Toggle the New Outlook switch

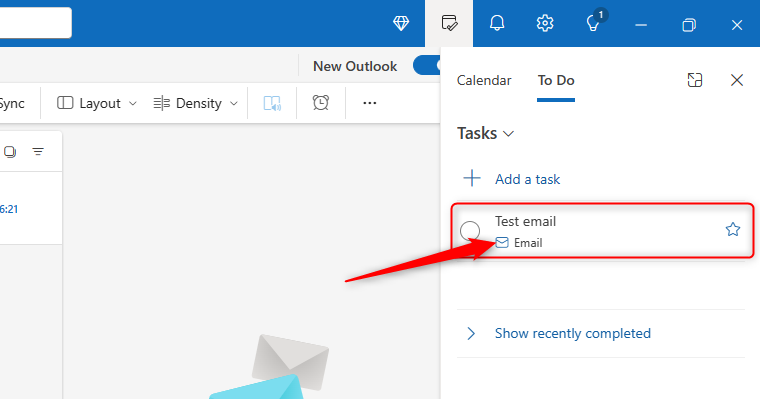pyautogui.click(x=428, y=65)
